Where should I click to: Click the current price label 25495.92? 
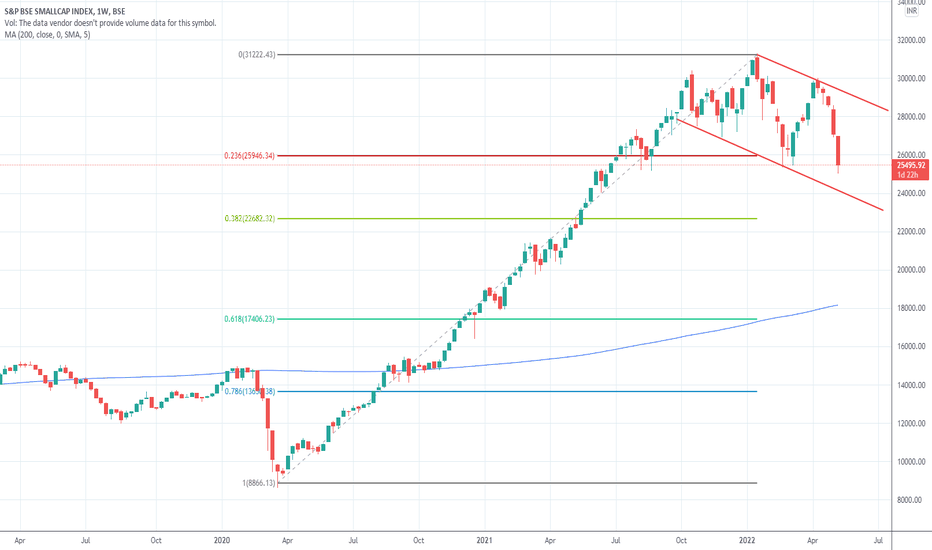(911, 165)
